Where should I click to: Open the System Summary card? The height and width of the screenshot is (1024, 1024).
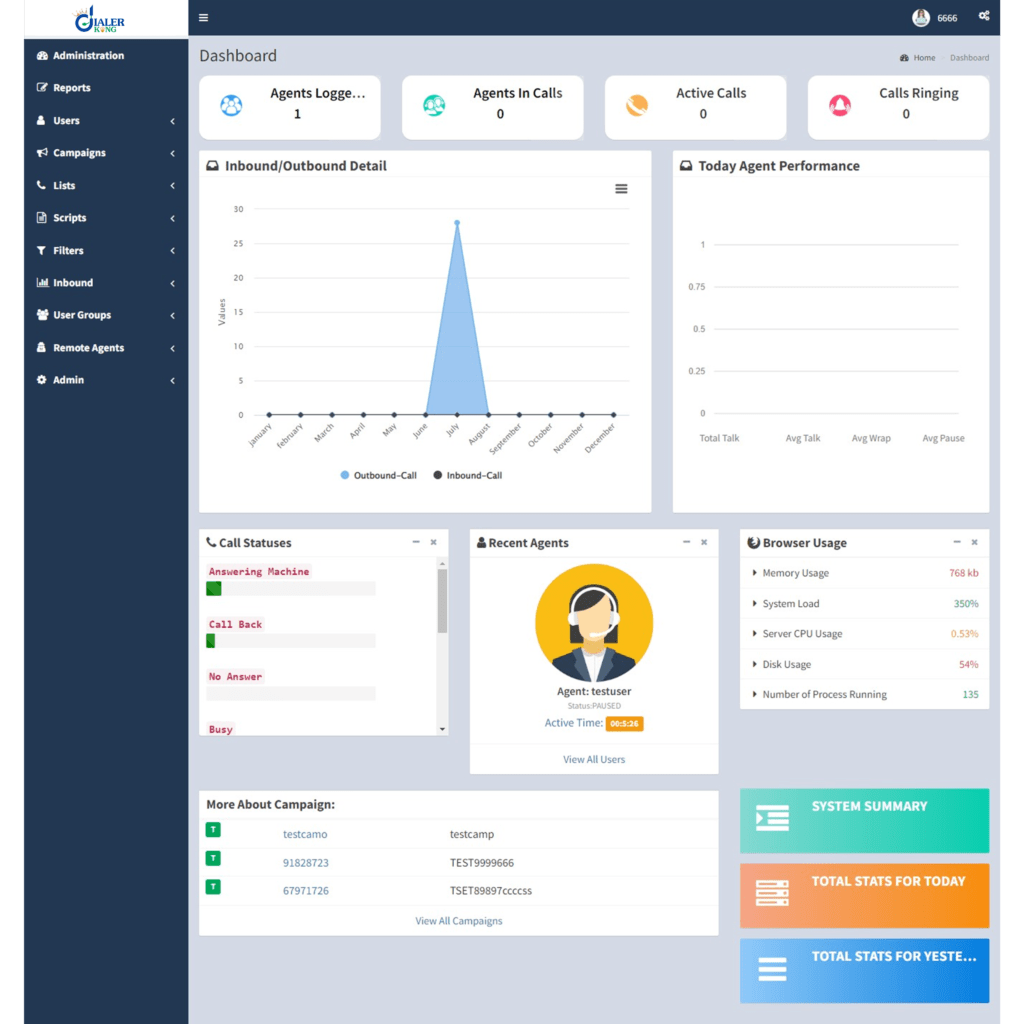tap(864, 821)
